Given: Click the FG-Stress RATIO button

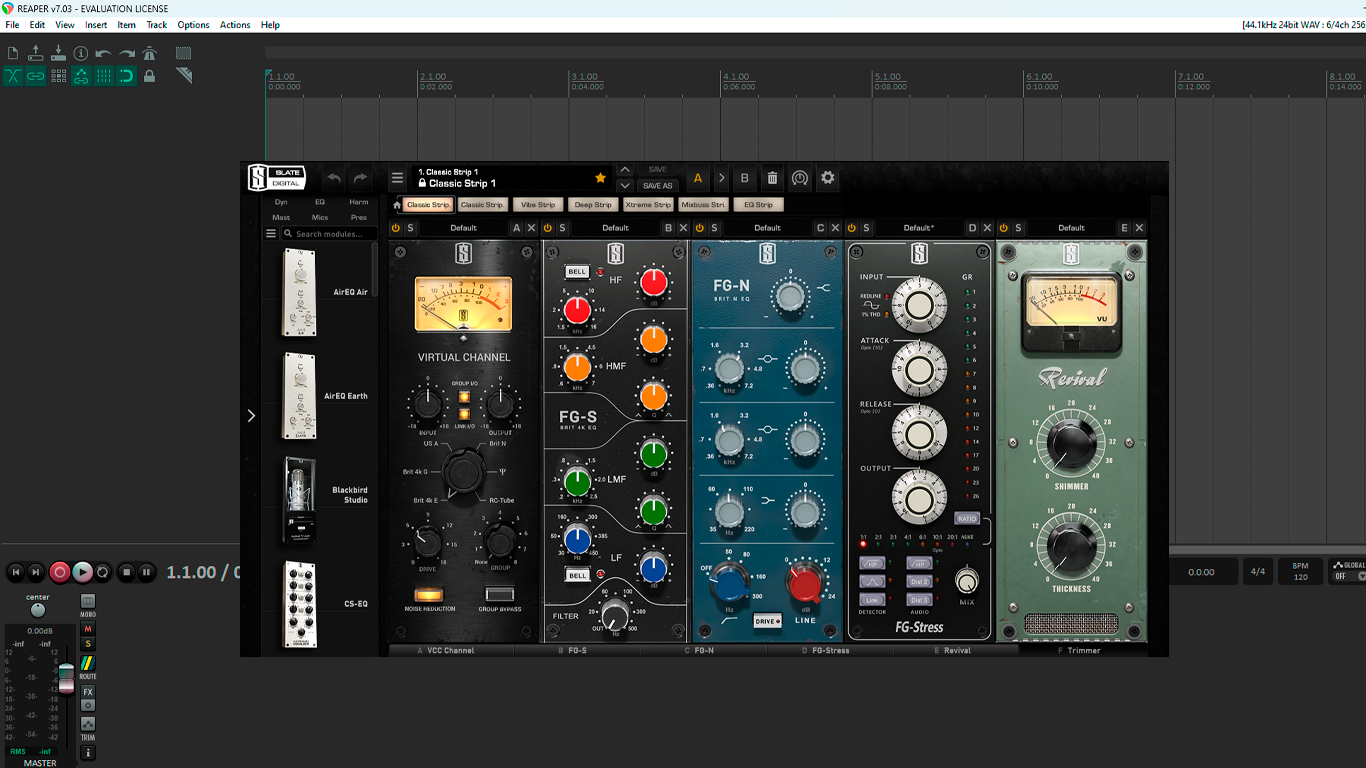Looking at the screenshot, I should [x=966, y=519].
